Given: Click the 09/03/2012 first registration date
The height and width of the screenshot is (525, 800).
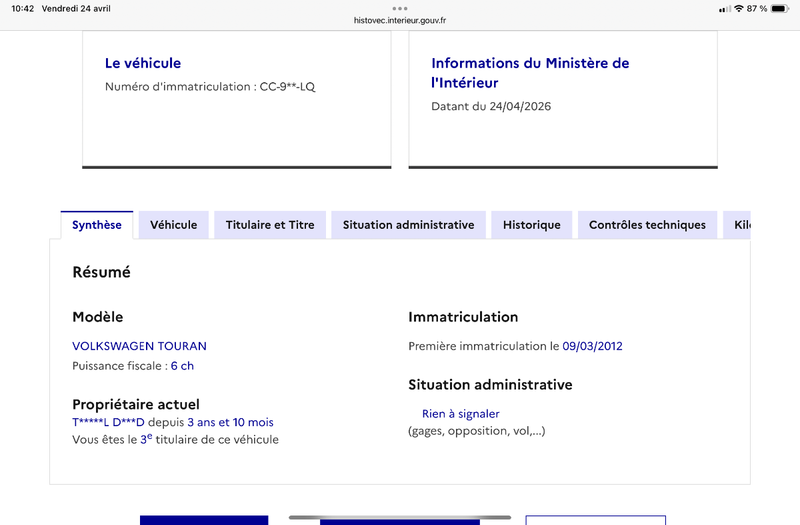Looking at the screenshot, I should point(592,346).
